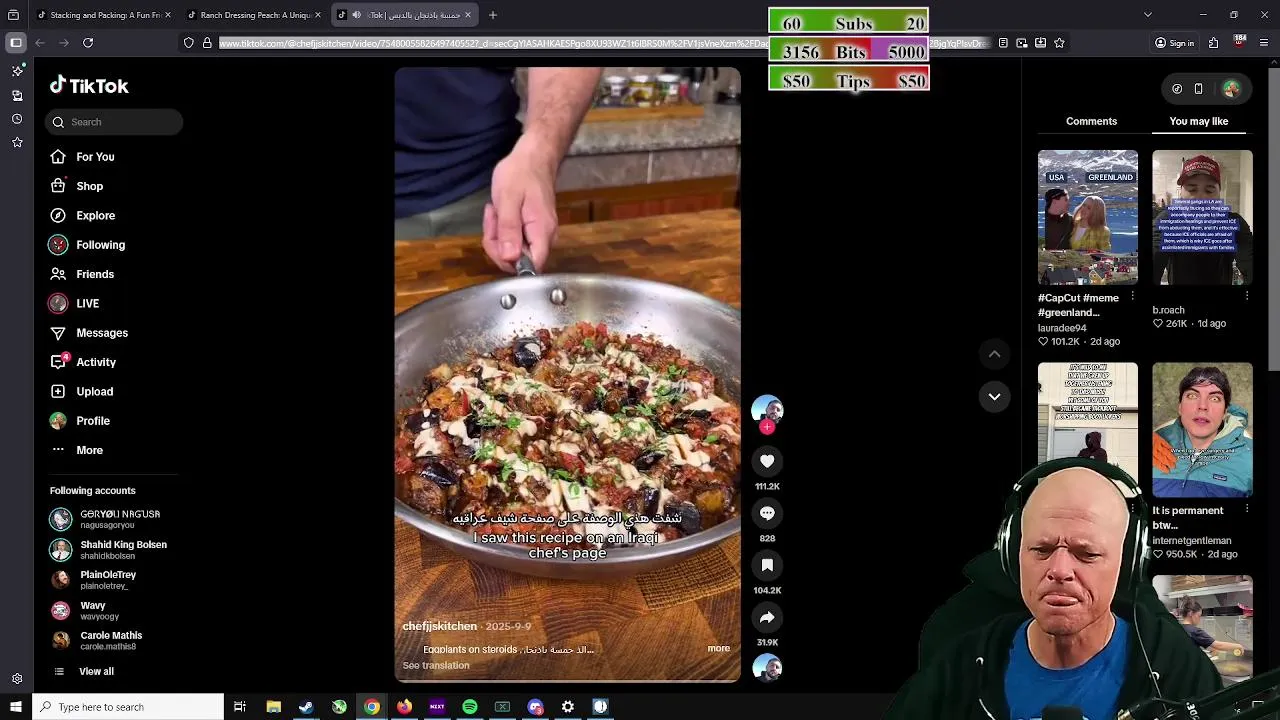The height and width of the screenshot is (720, 1280).
Task: Switch to the Comments tab
Action: 1091,121
